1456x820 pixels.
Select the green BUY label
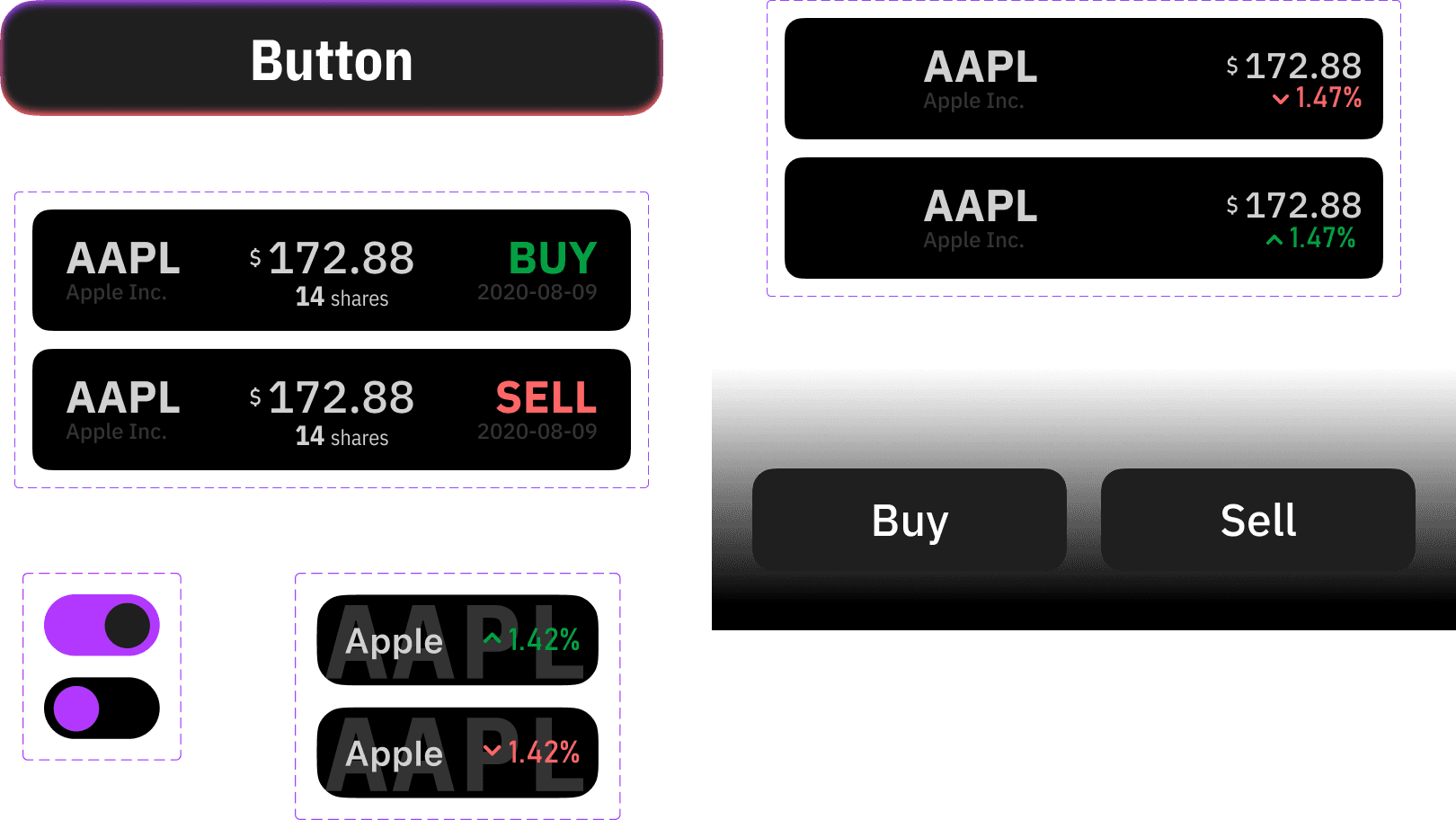click(x=552, y=259)
